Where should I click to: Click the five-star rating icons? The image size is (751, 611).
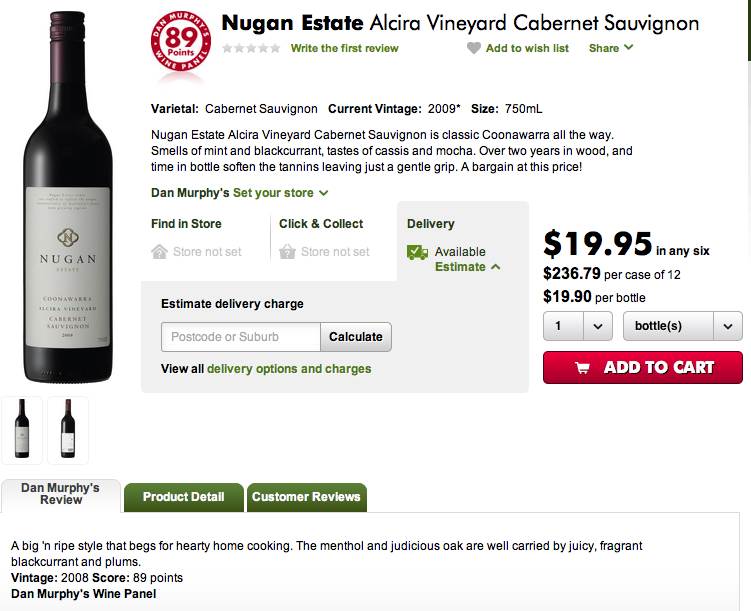pyautogui.click(x=251, y=48)
